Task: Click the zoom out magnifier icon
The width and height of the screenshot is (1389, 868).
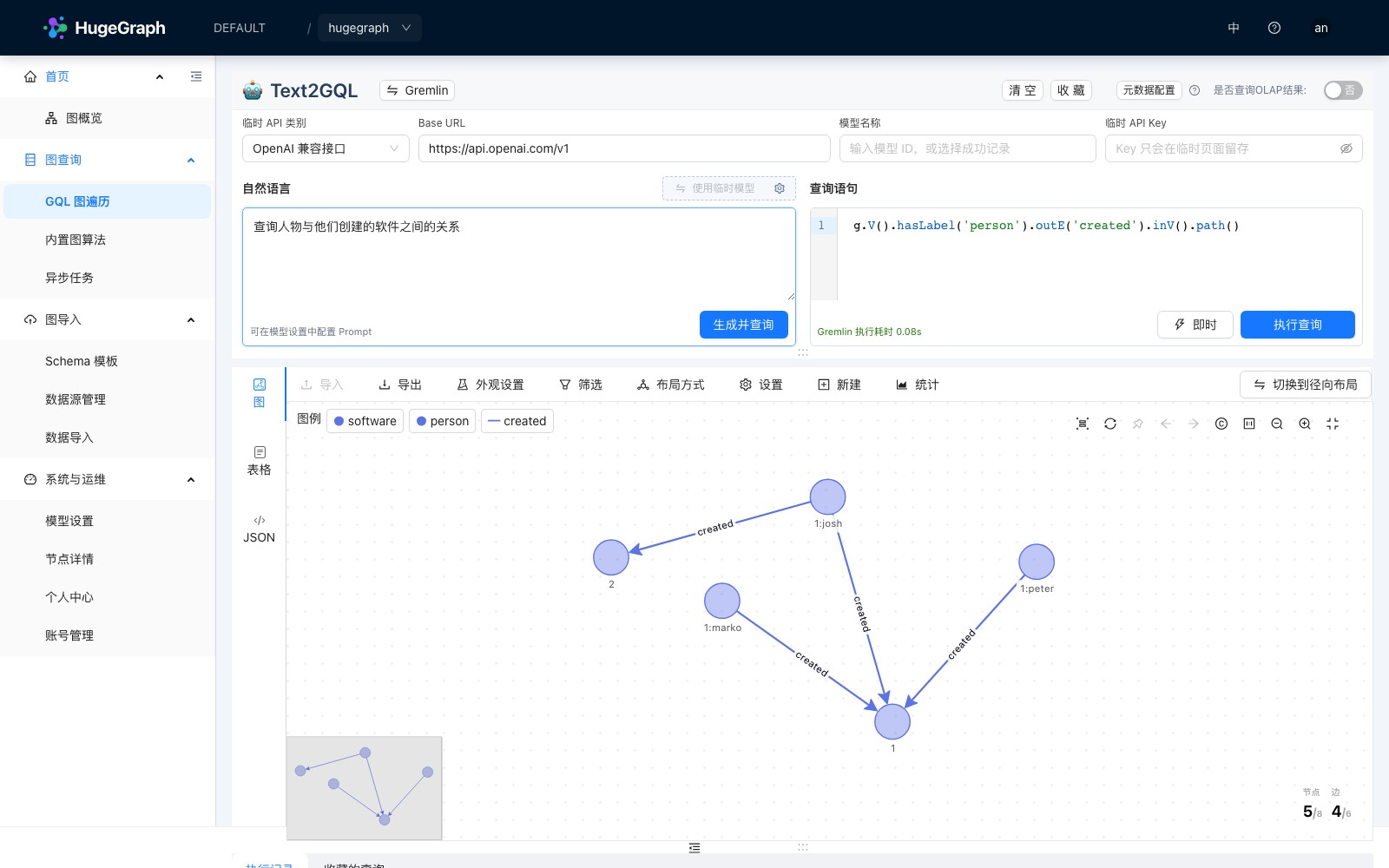Action: tap(1277, 424)
